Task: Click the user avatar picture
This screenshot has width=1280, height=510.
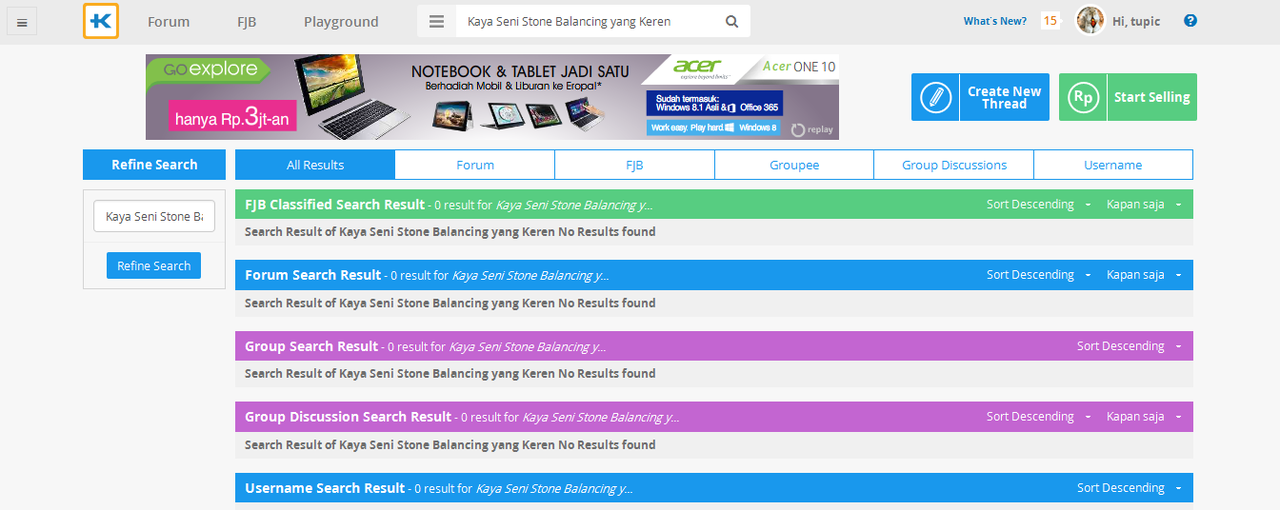Action: [1090, 21]
